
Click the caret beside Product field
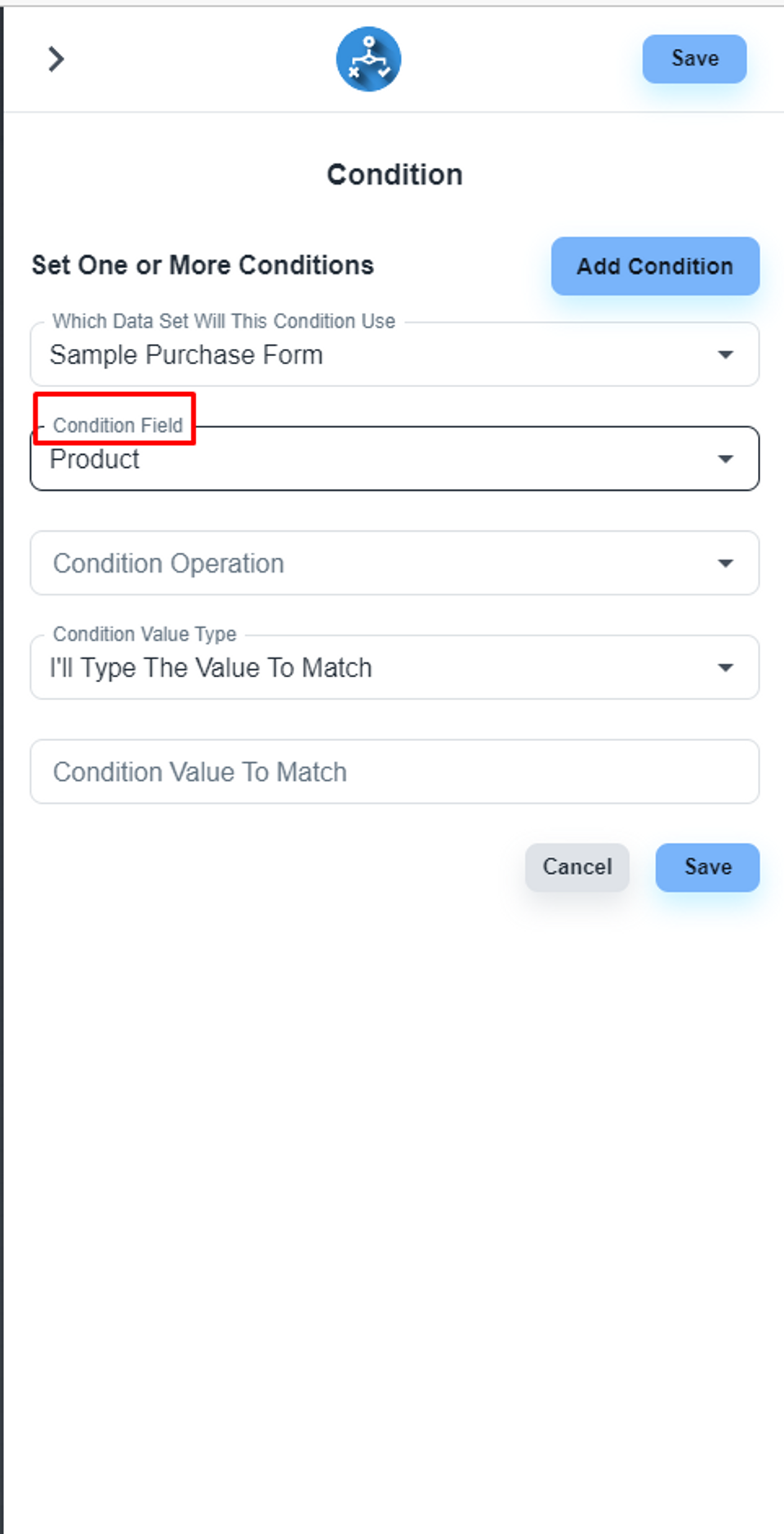725,459
